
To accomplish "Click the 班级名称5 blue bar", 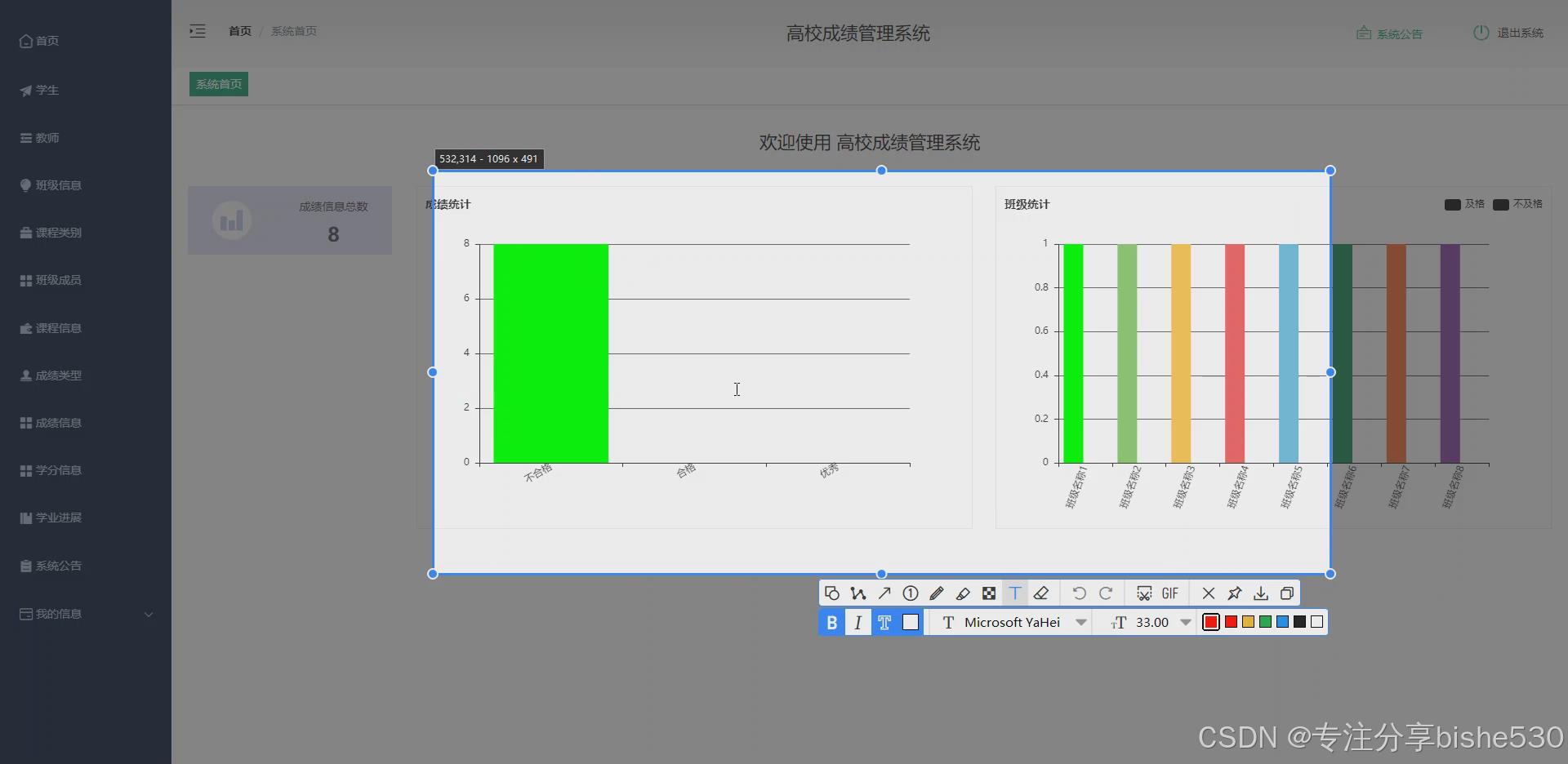I will click(x=1289, y=353).
